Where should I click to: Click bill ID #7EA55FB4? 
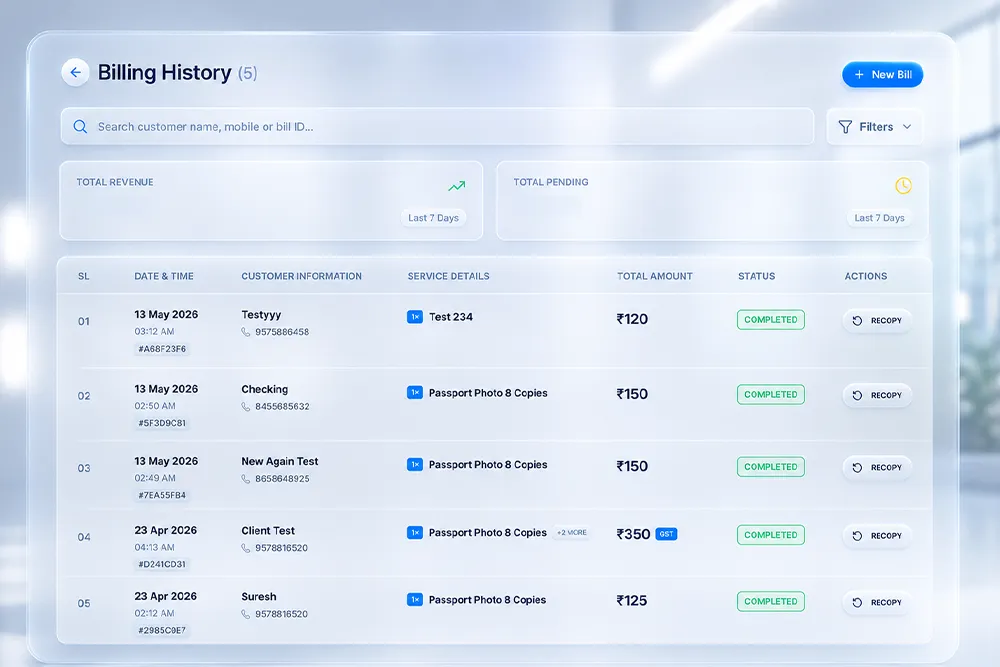(162, 495)
